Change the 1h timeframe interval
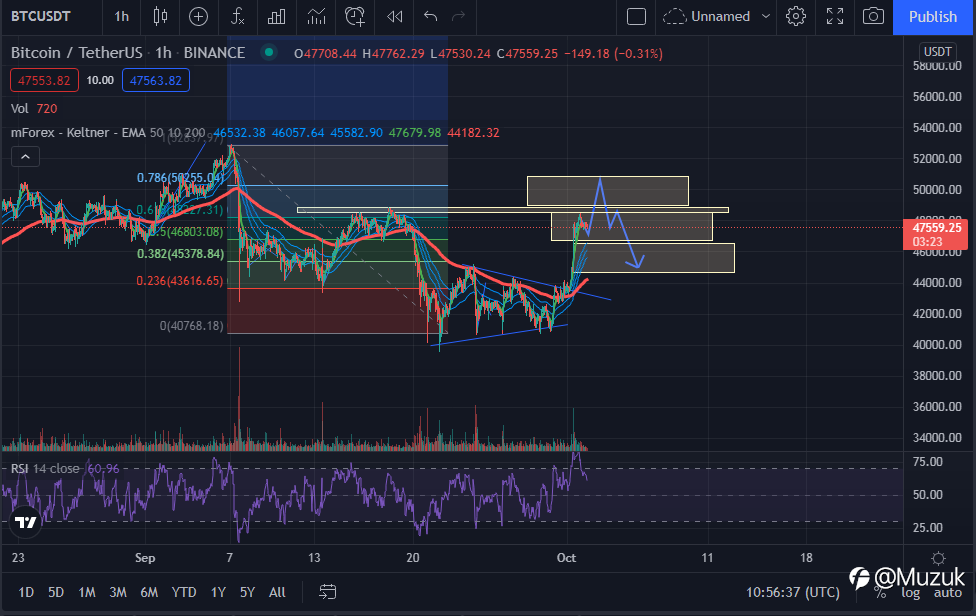The width and height of the screenshot is (976, 616). (x=121, y=17)
